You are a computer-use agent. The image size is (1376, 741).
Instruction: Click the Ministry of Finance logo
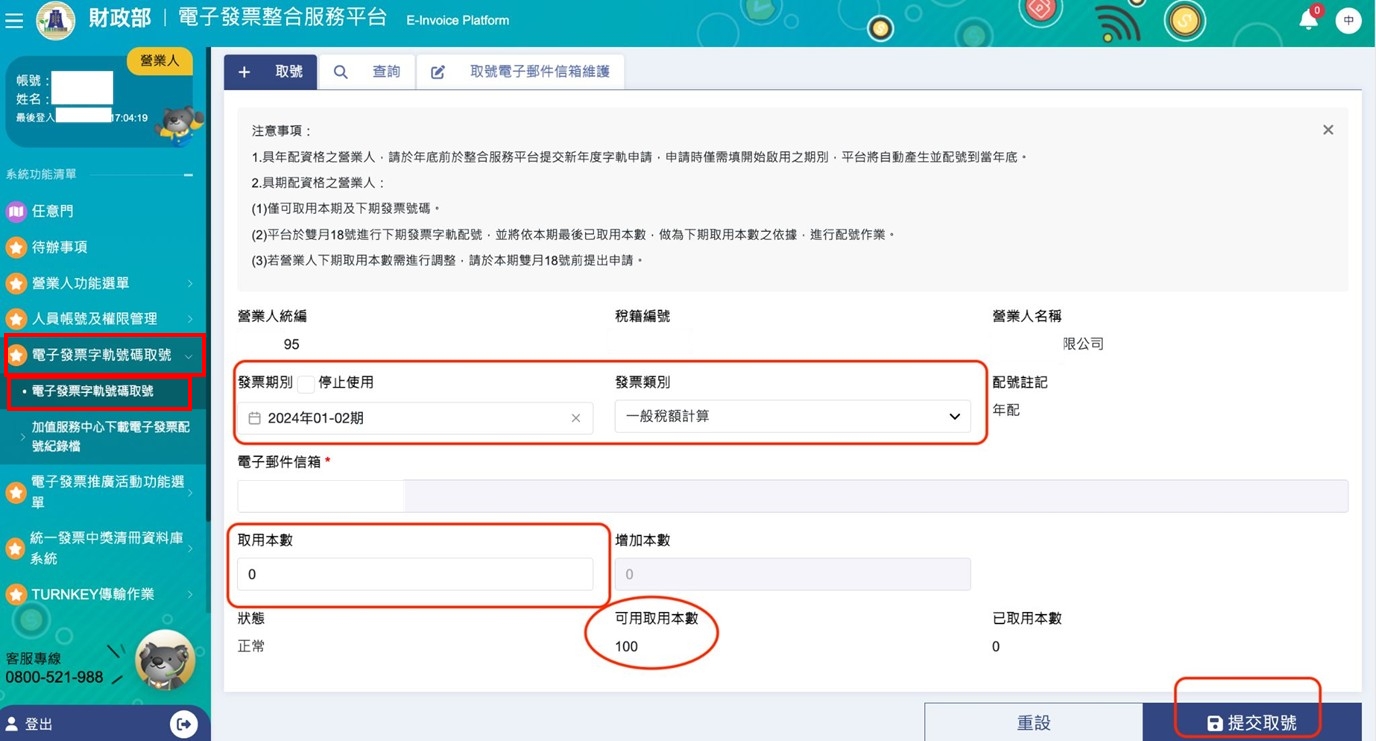(56, 20)
